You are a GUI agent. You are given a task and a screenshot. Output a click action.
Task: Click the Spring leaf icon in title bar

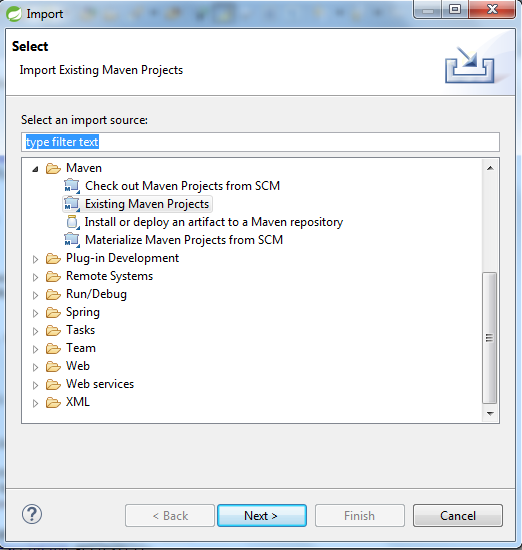point(14,14)
